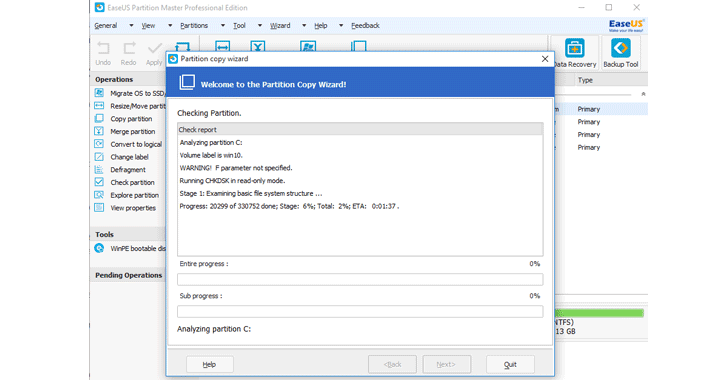
Task: Open the Feedback menu item
Action: (365, 26)
